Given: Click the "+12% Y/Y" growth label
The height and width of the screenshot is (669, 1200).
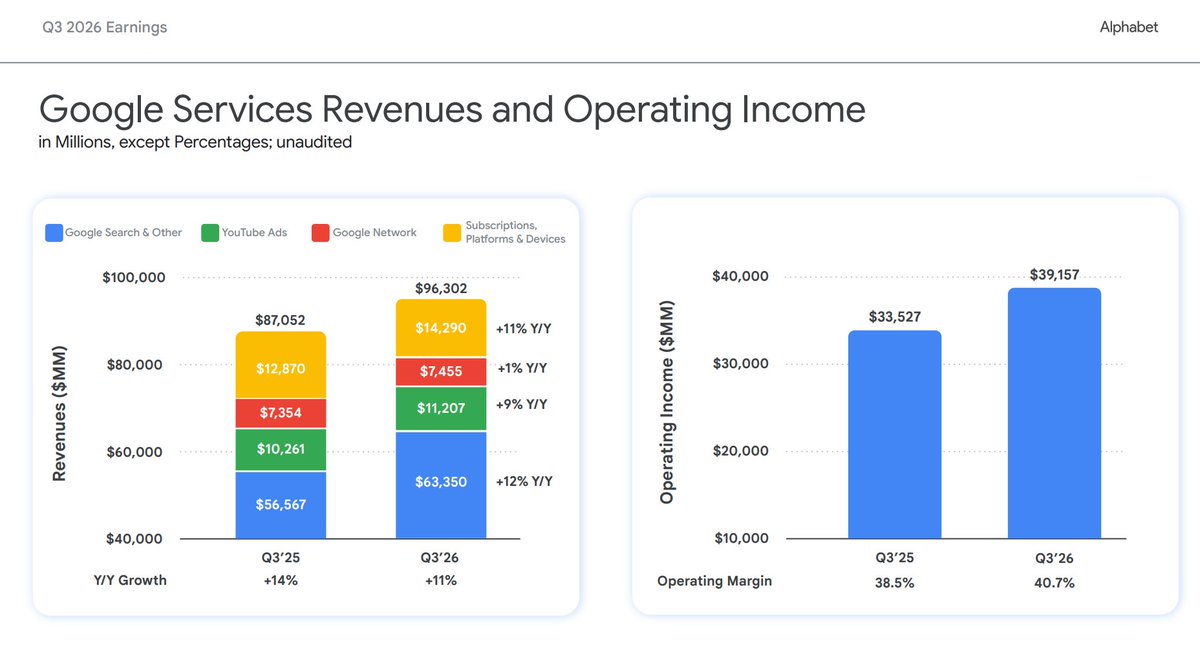Looking at the screenshot, I should tap(524, 481).
